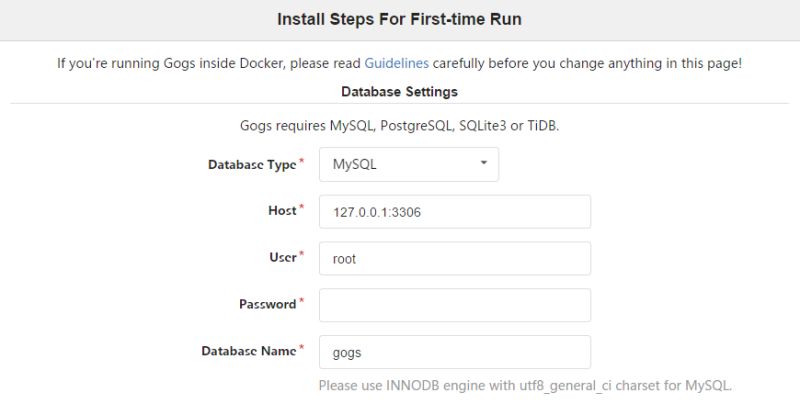Click the Host label text
The height and width of the screenshot is (415, 800).
point(282,211)
